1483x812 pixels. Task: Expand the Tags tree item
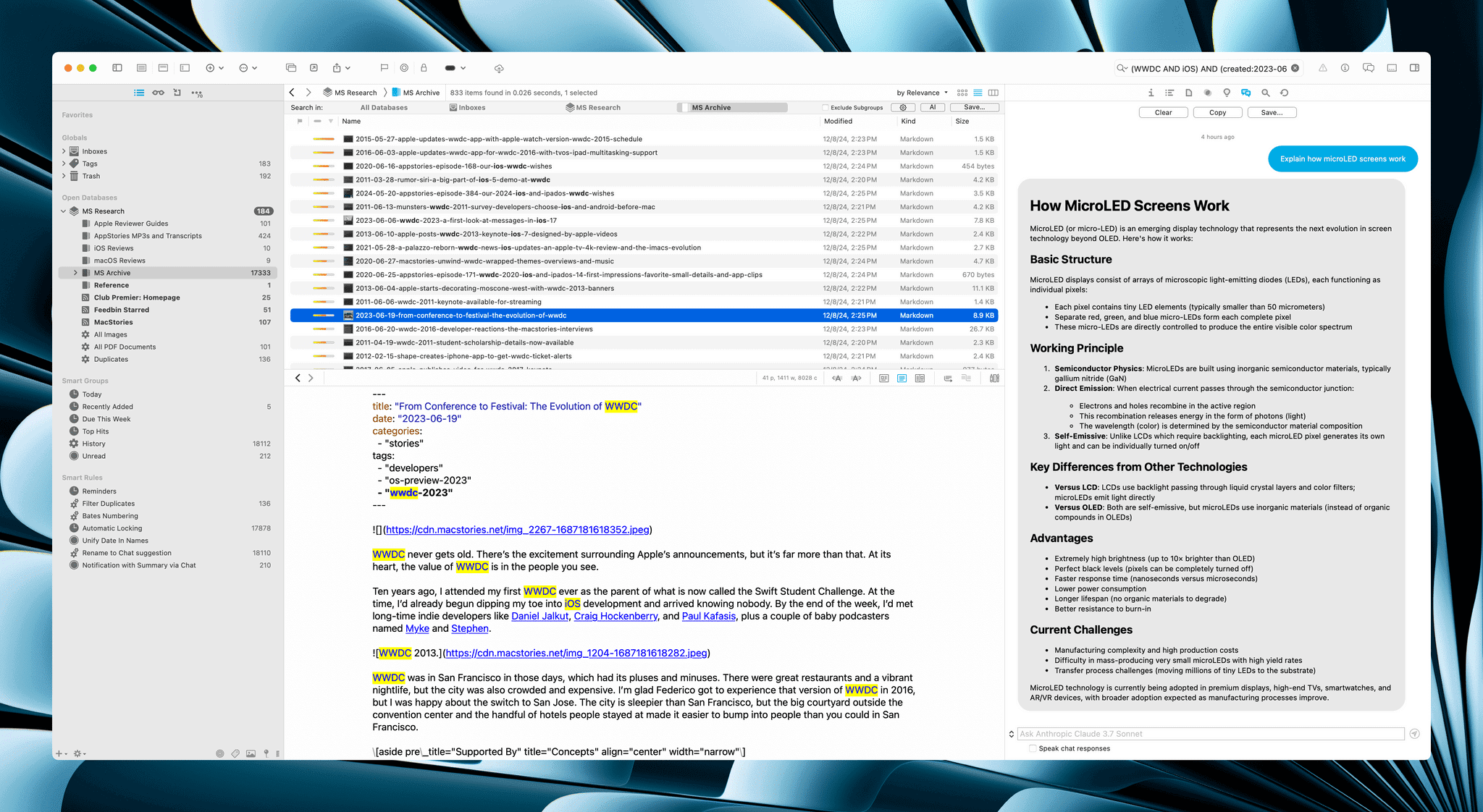click(64, 164)
